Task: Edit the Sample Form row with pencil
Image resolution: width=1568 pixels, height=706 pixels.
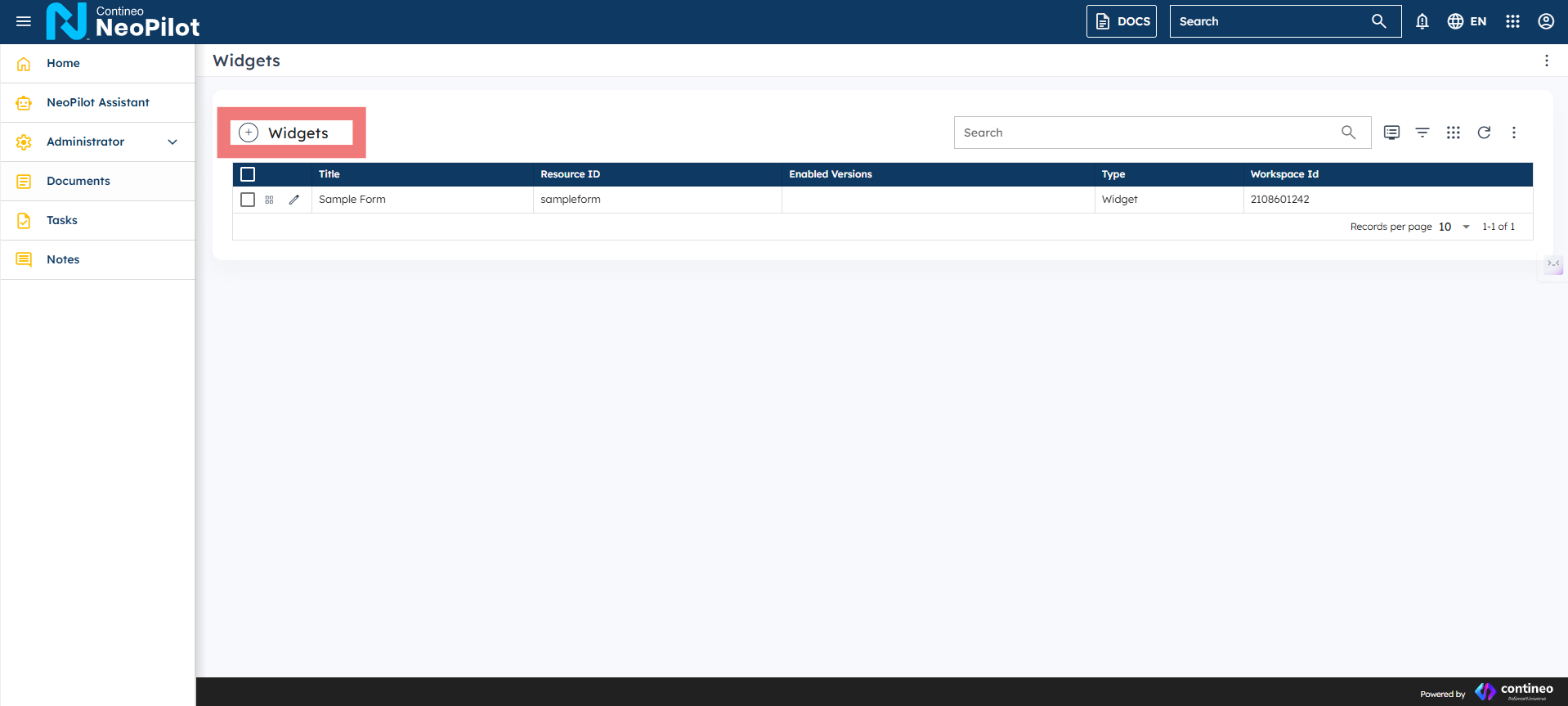Action: click(294, 200)
